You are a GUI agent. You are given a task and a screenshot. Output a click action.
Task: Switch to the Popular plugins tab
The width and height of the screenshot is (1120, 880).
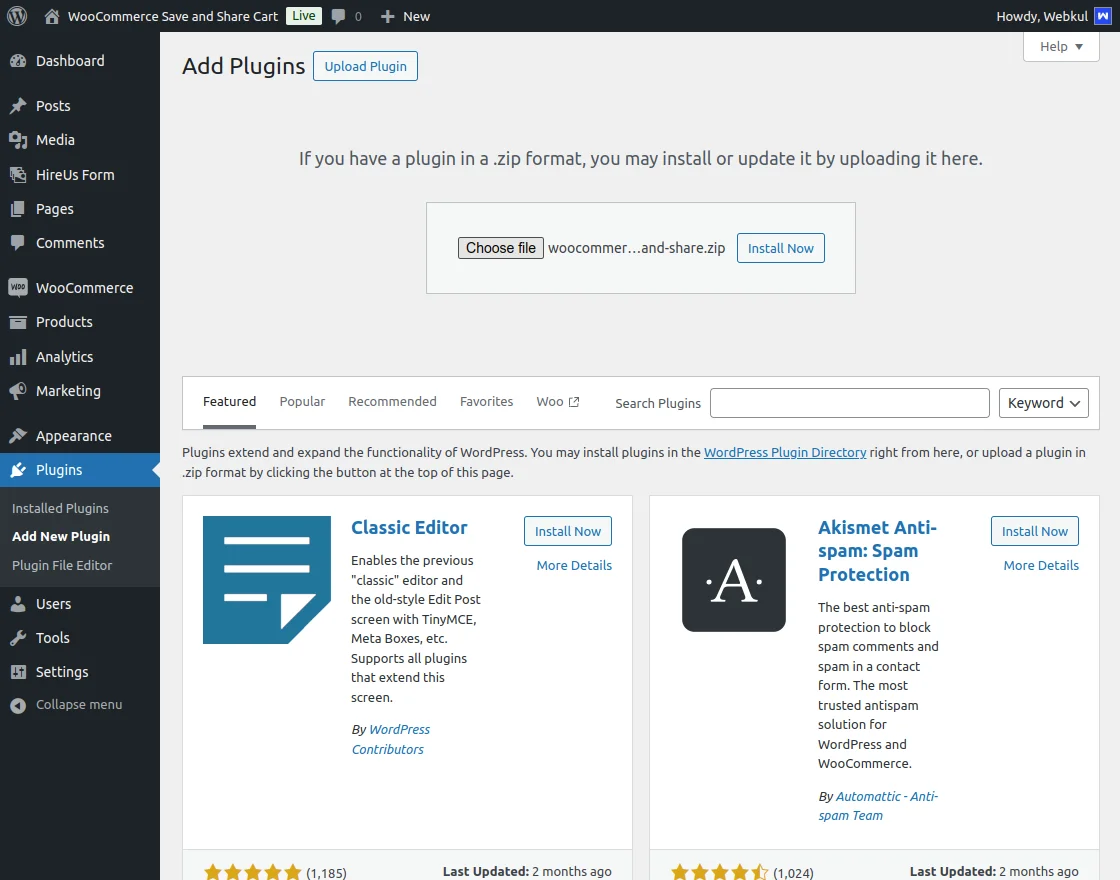coord(302,401)
